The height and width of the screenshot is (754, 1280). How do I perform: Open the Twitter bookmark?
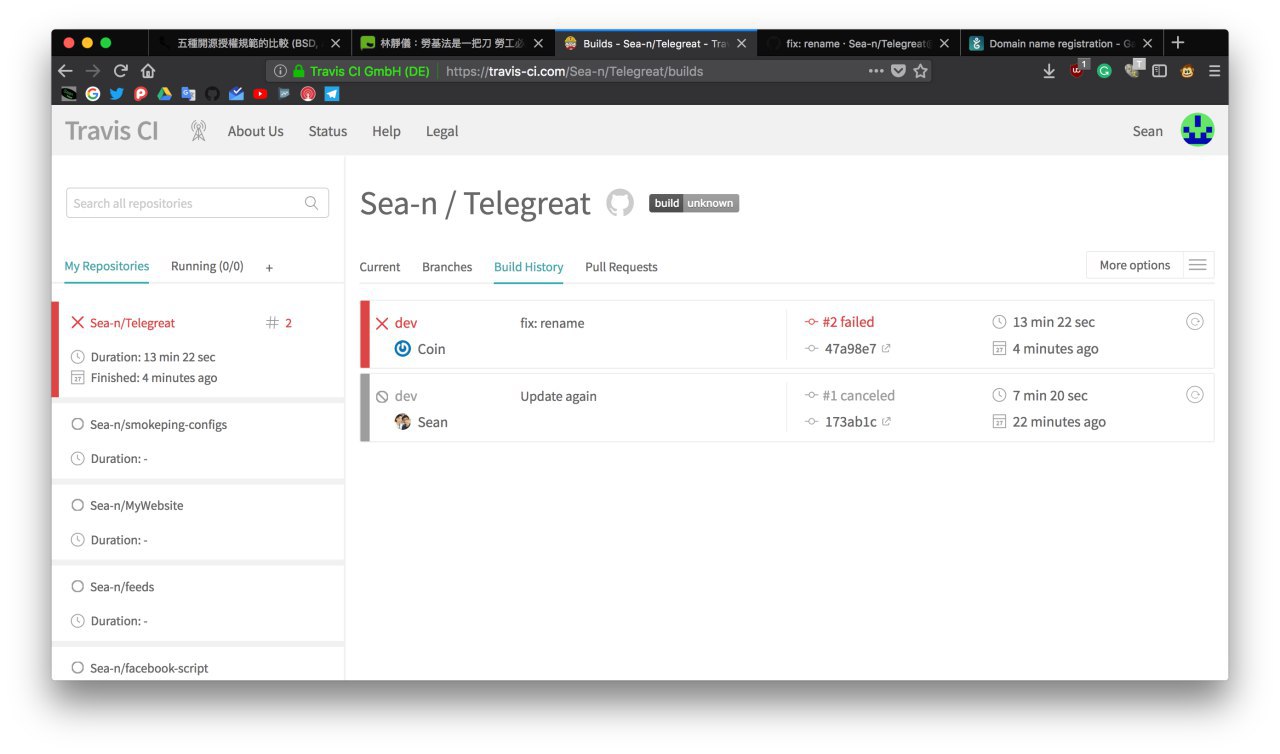[x=117, y=94]
